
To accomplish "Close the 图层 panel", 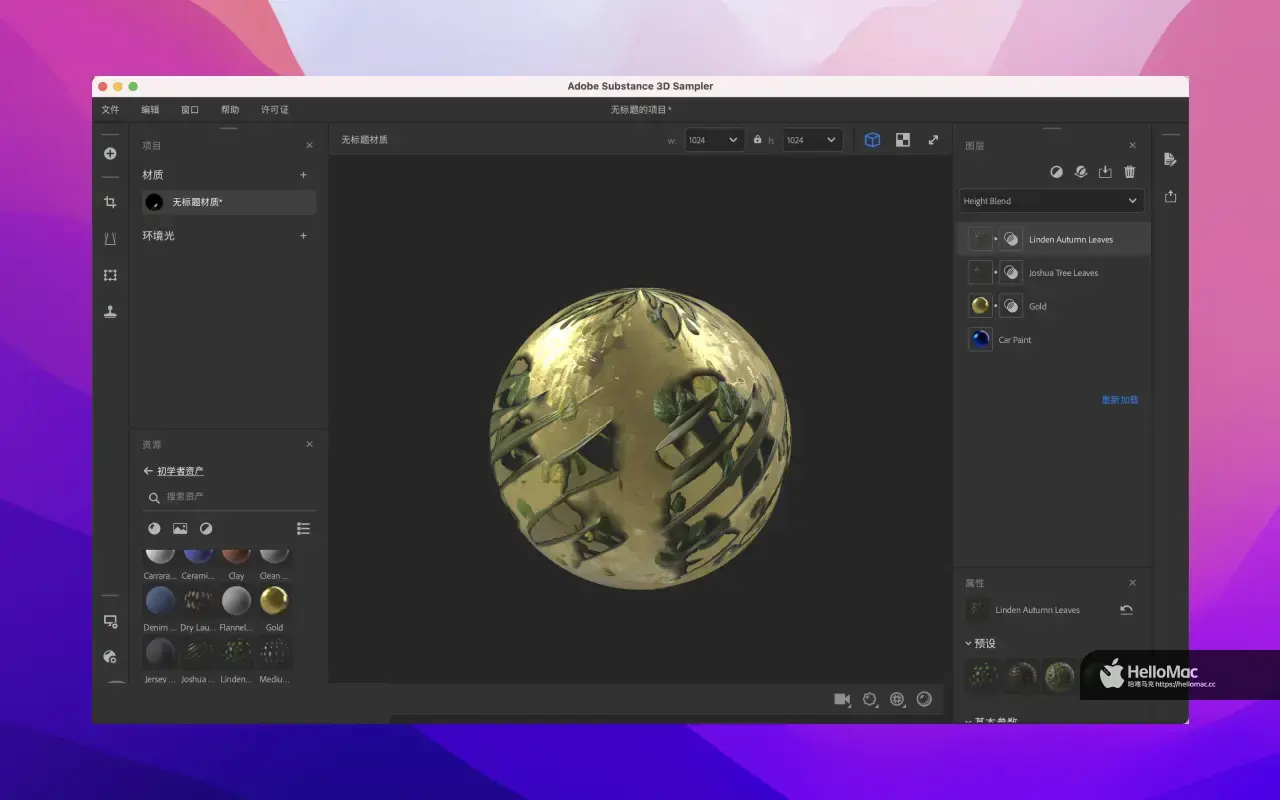I will point(1133,145).
